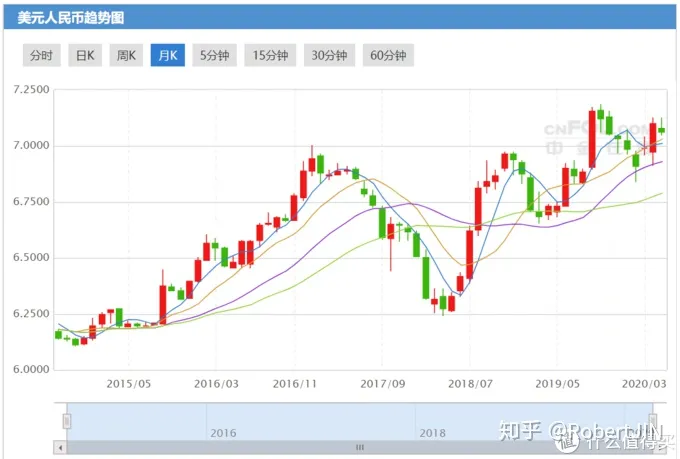Click the 2016/11 date axis label
Screen dimensions: 680x459
point(295,384)
